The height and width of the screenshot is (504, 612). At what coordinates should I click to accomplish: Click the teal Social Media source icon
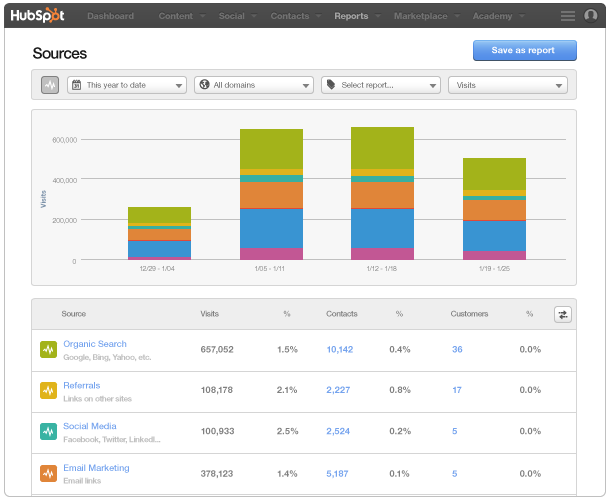coord(48,431)
